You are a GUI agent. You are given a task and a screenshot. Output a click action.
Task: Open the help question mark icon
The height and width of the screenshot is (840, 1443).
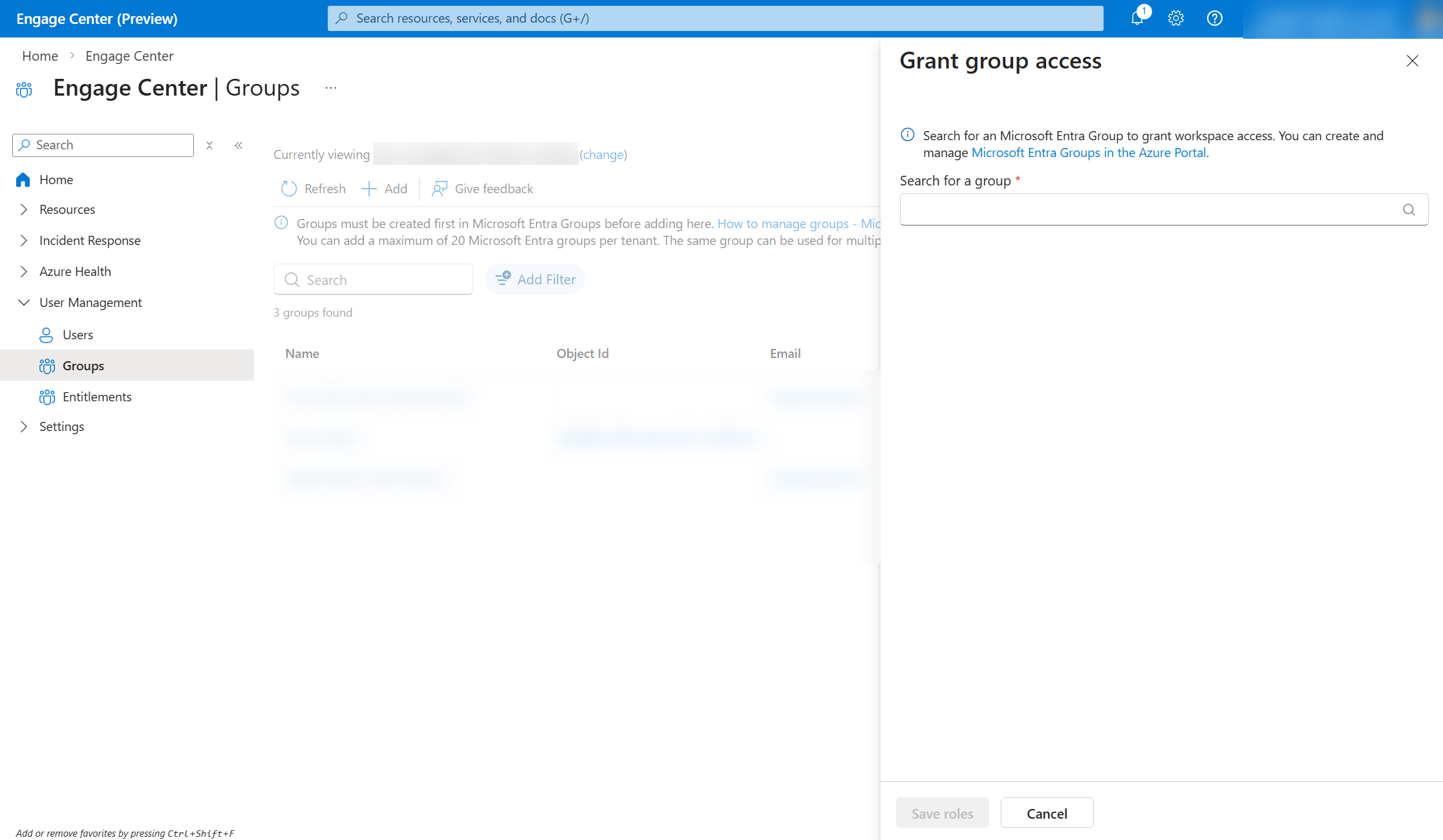1215,18
